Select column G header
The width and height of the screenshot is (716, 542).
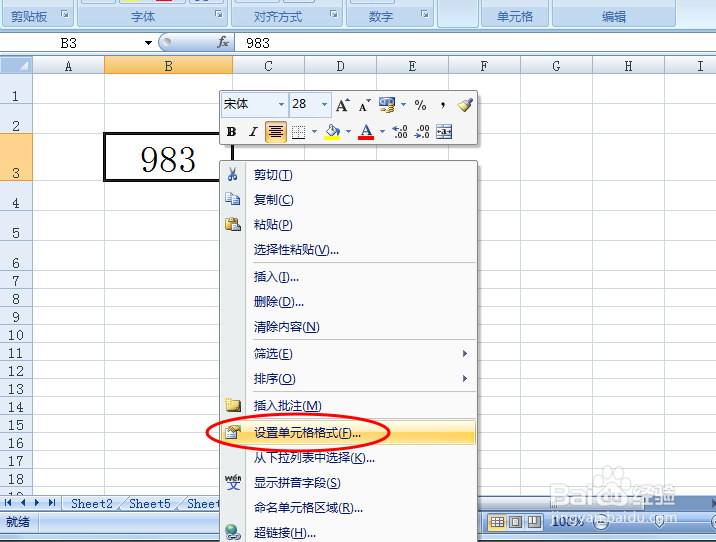(556, 66)
